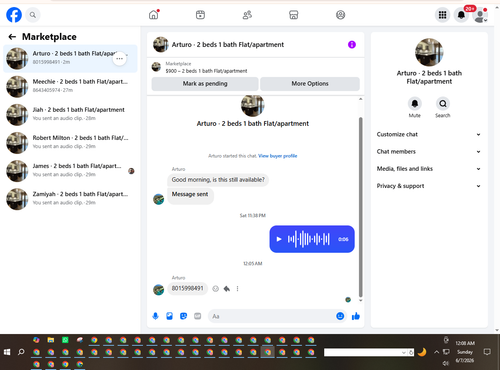Open Zamiyah's apartment conversation

click(x=70, y=199)
